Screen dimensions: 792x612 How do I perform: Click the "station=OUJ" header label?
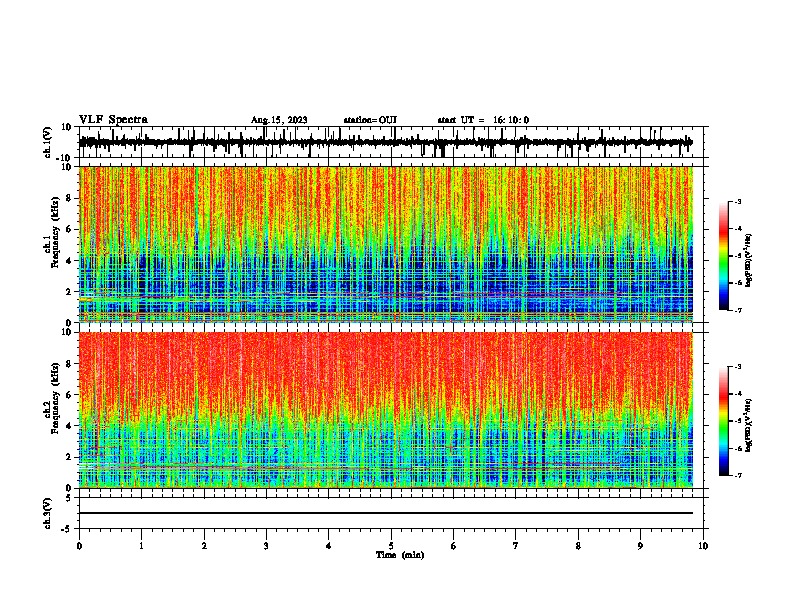click(x=370, y=120)
